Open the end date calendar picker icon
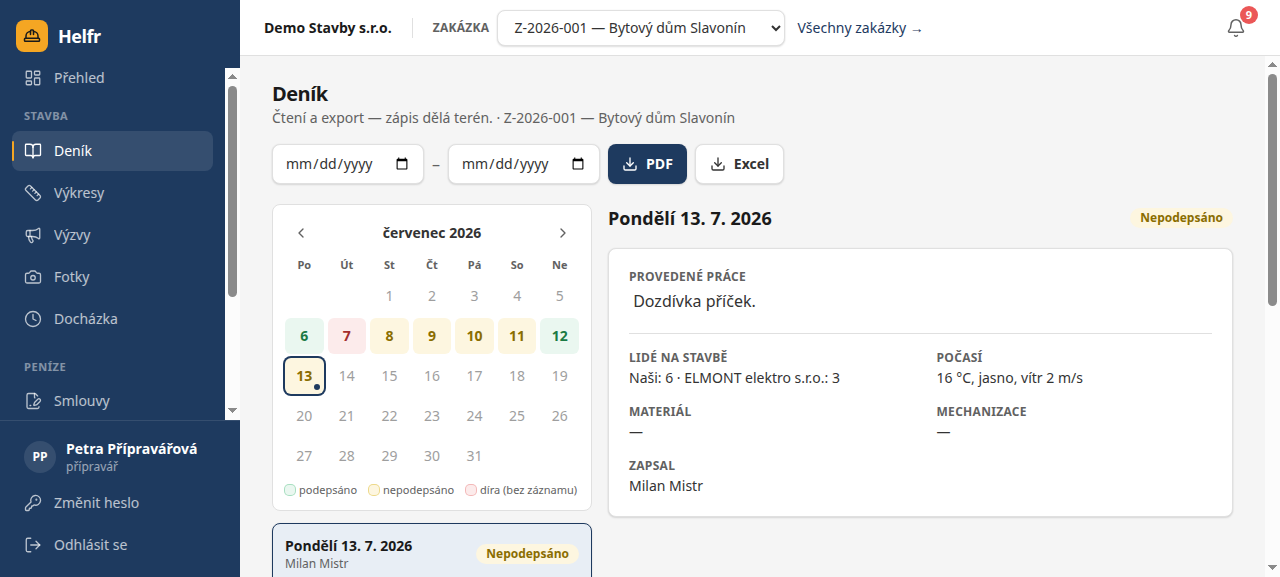Screen dimensions: 1280x577 coord(578,164)
